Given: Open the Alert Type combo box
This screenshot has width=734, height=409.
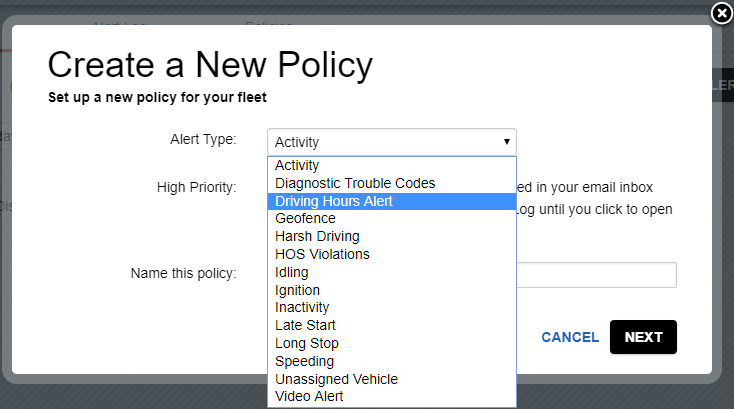Looking at the screenshot, I should click(392, 142).
